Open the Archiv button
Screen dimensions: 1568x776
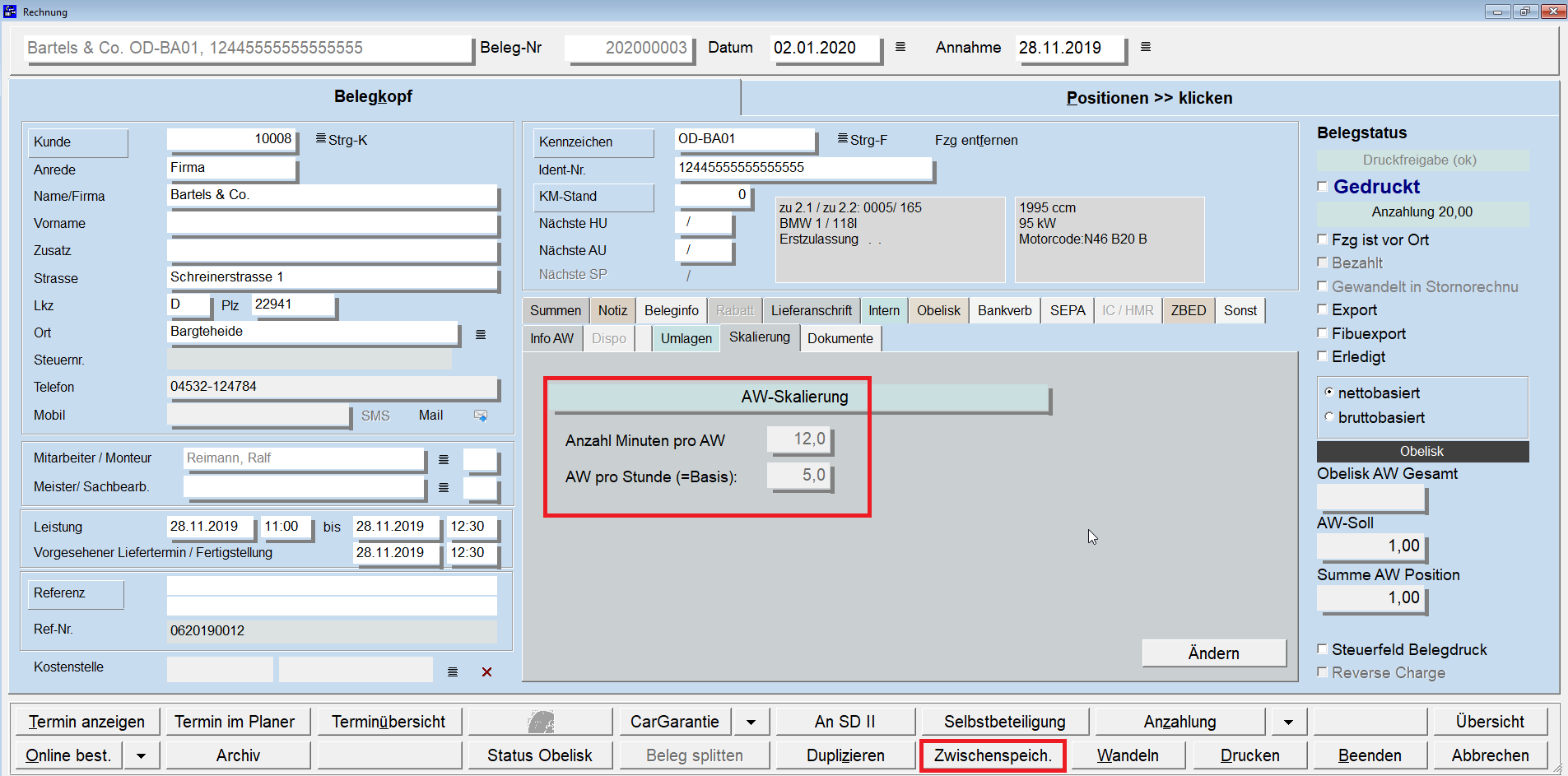[x=239, y=755]
